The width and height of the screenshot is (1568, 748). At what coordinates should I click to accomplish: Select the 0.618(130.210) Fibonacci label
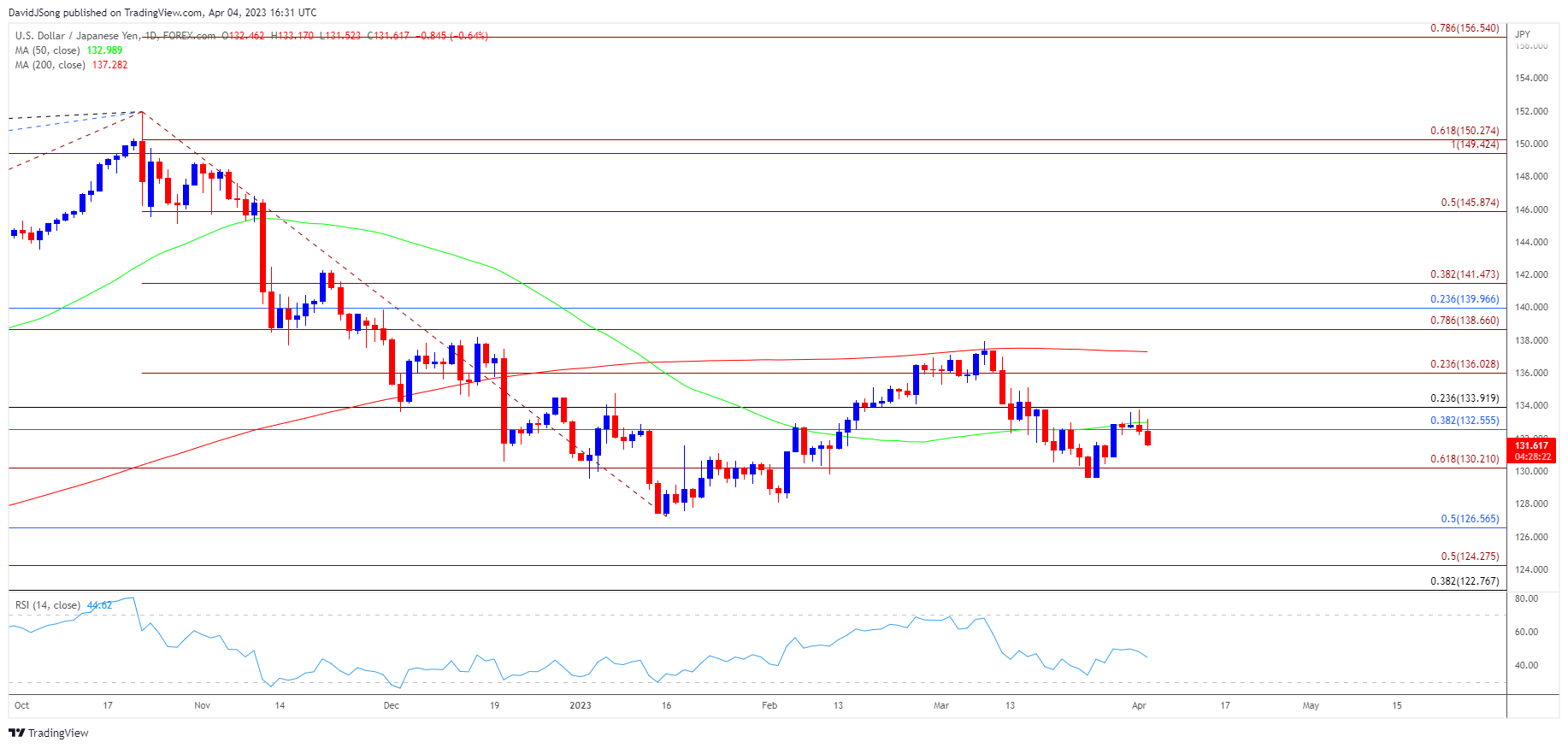1465,459
